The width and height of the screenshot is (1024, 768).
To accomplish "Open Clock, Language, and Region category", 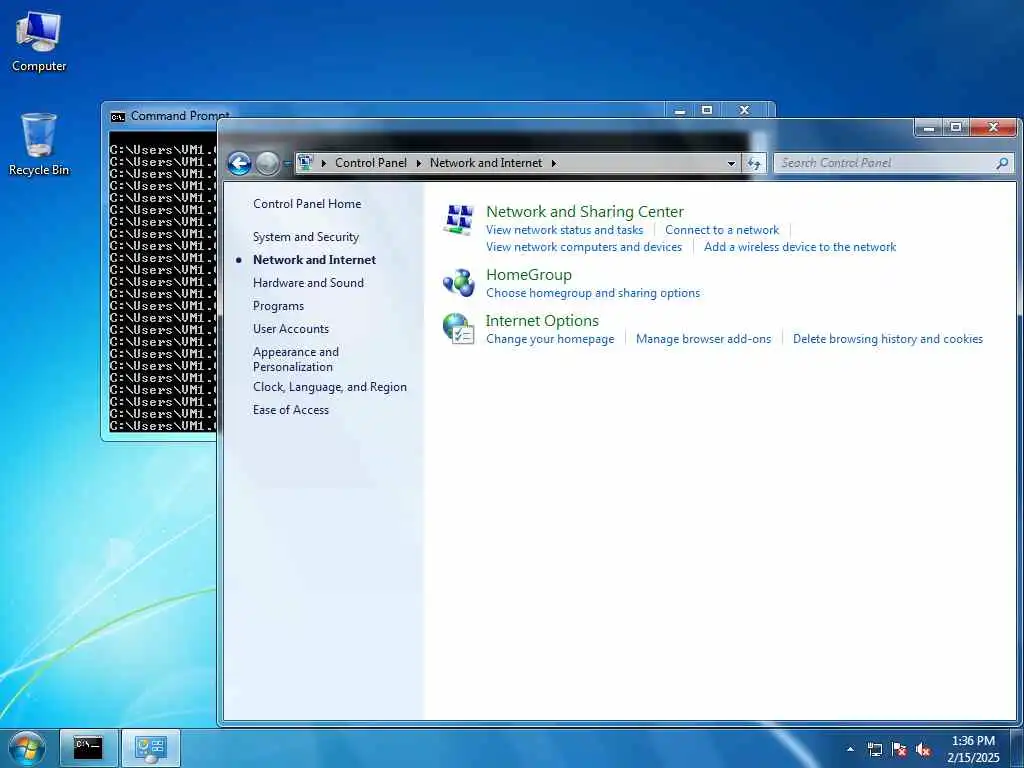I will 330,387.
